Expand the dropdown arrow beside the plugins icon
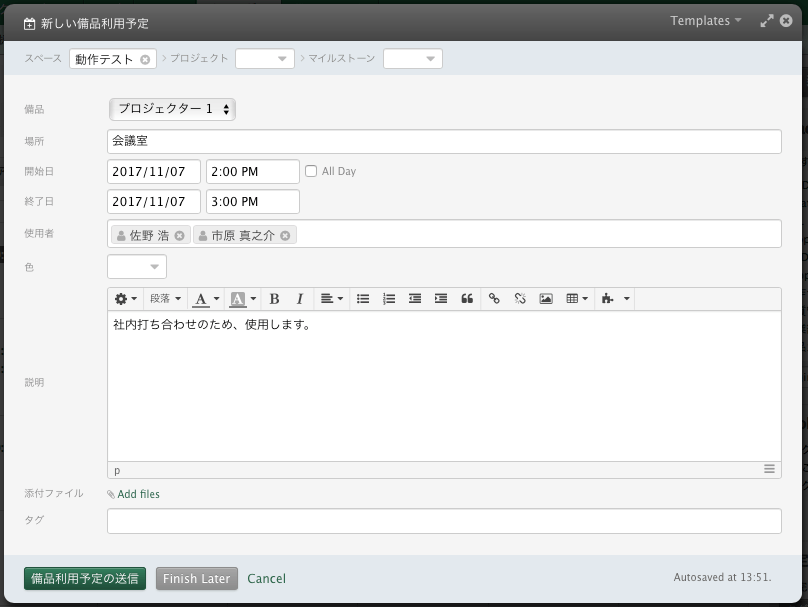Screen dimensions: 808x607 627,299
